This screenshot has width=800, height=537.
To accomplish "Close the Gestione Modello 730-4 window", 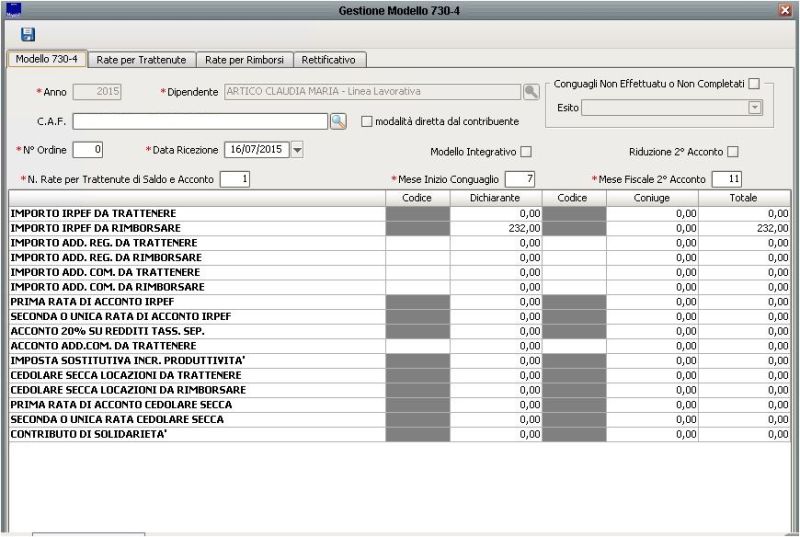I will pyautogui.click(x=785, y=10).
